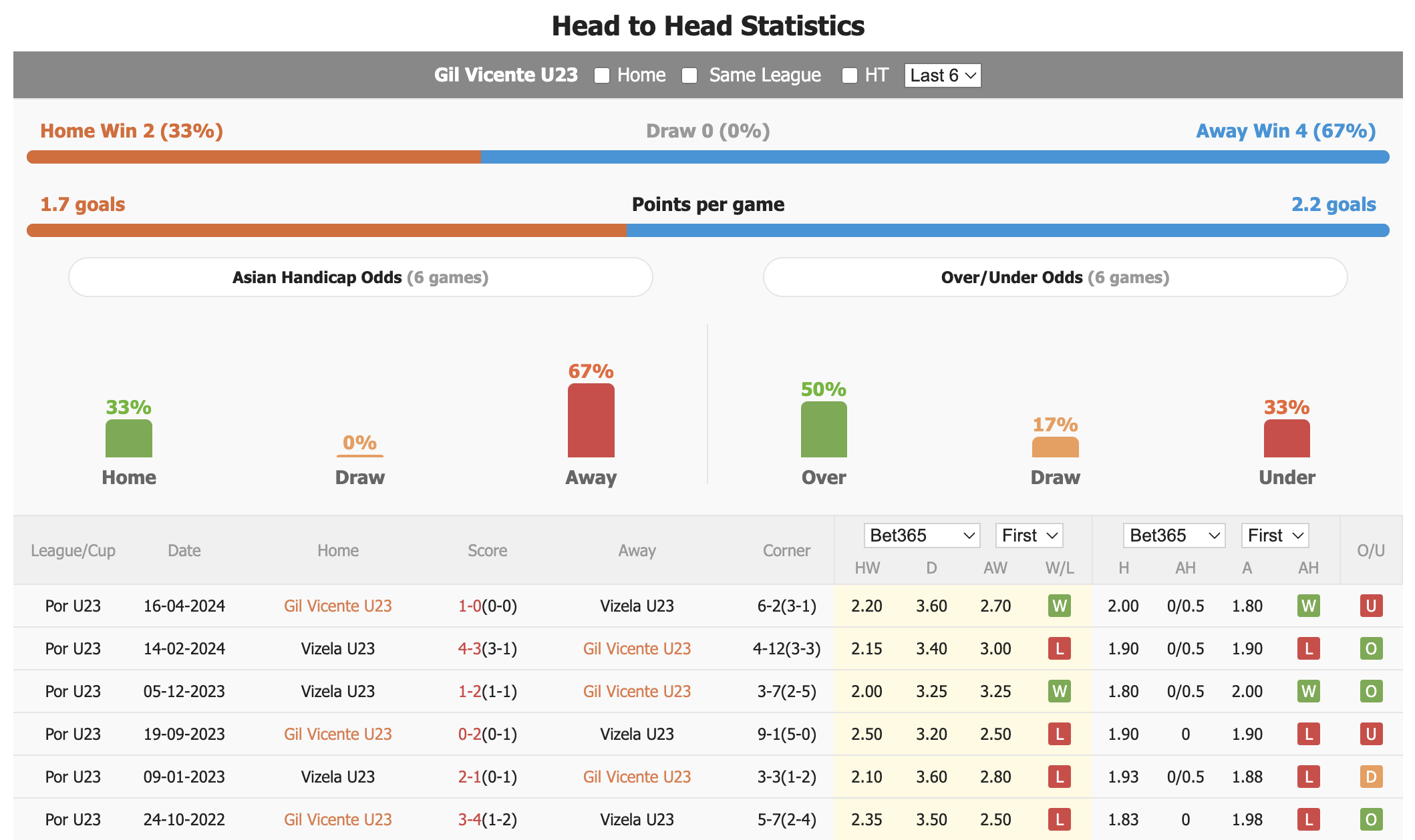The height and width of the screenshot is (840, 1415).
Task: Check the HT checkbox
Action: (x=849, y=75)
